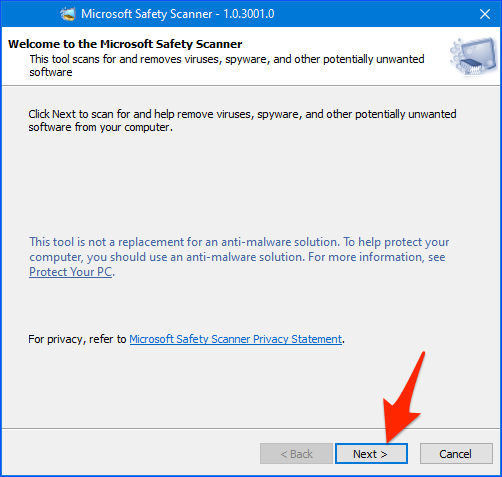Click the 'Click Next to scan' instruction paragraph
This screenshot has width=502, height=477.
(x=242, y=121)
